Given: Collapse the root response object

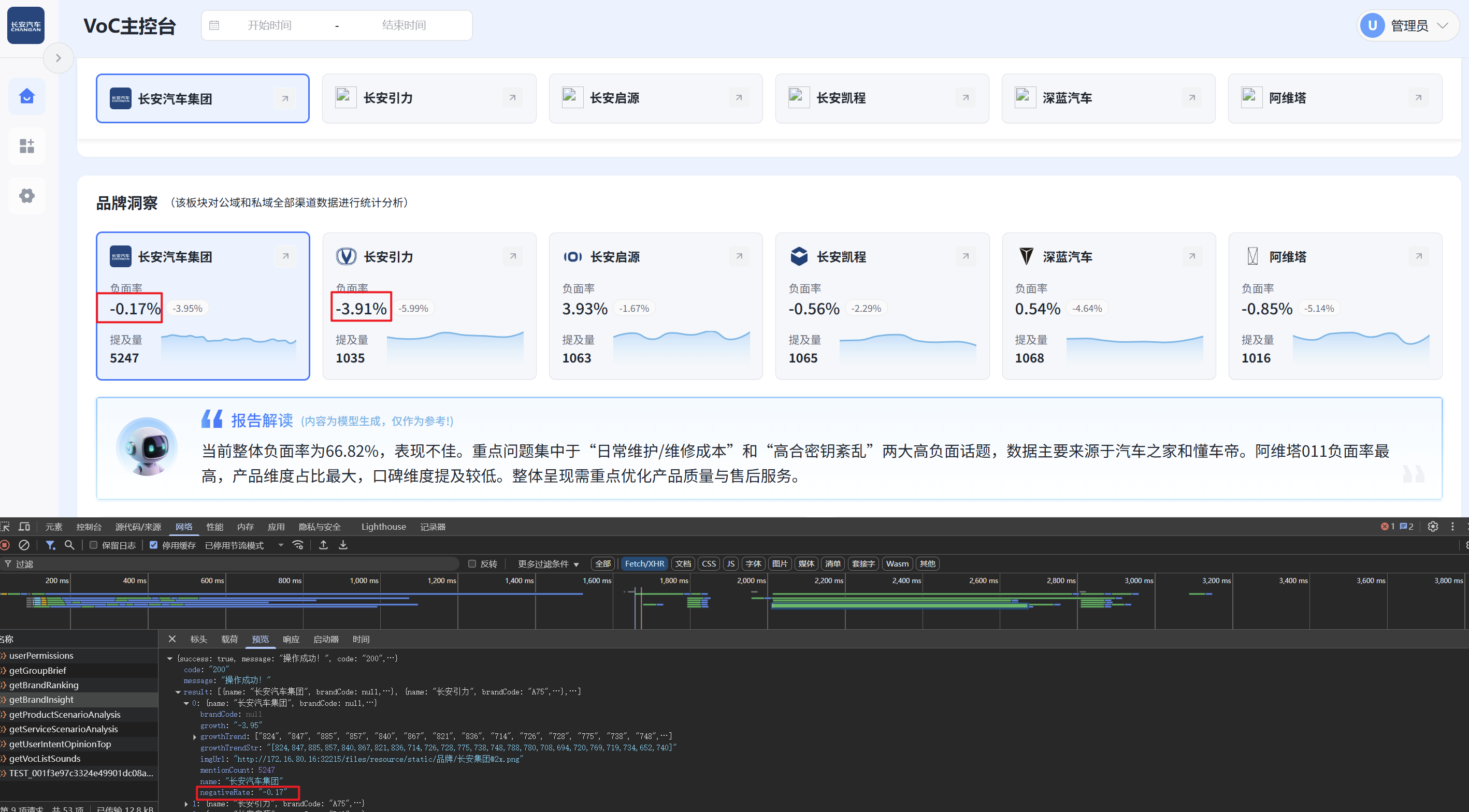Looking at the screenshot, I should point(169,659).
